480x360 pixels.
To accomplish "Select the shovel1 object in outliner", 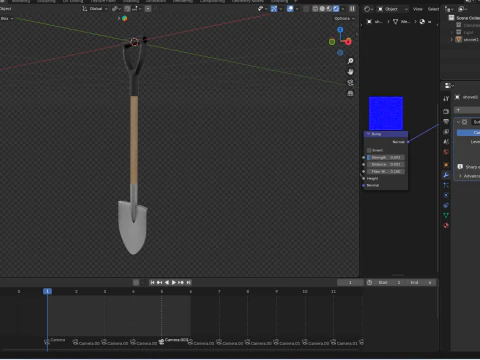I will tap(470, 40).
